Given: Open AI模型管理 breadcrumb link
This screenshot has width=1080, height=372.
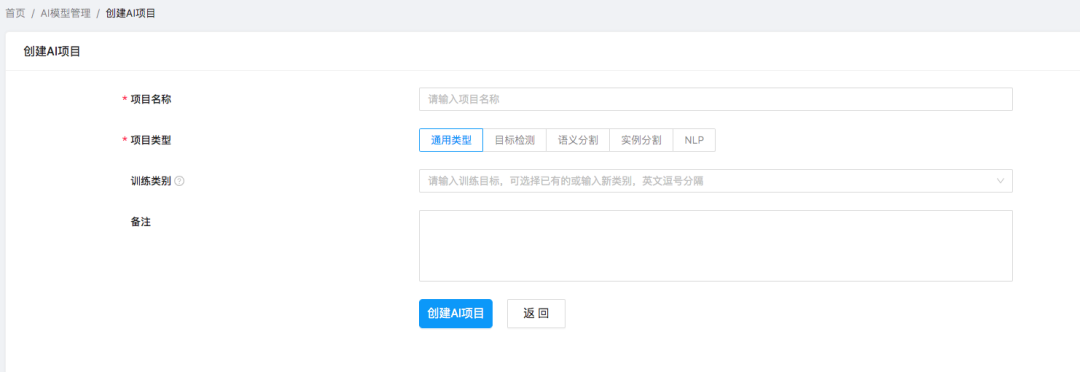Looking at the screenshot, I should [x=65, y=13].
